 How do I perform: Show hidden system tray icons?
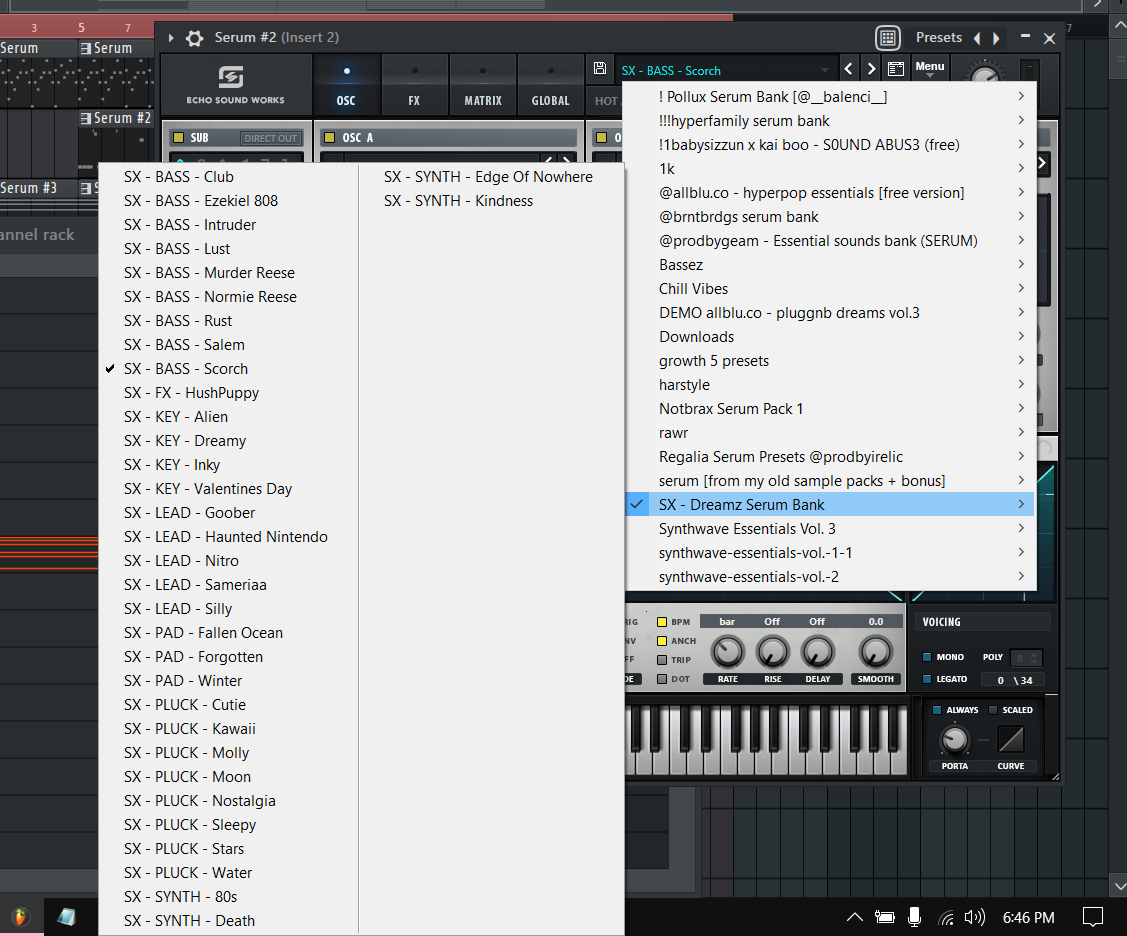[x=854, y=917]
